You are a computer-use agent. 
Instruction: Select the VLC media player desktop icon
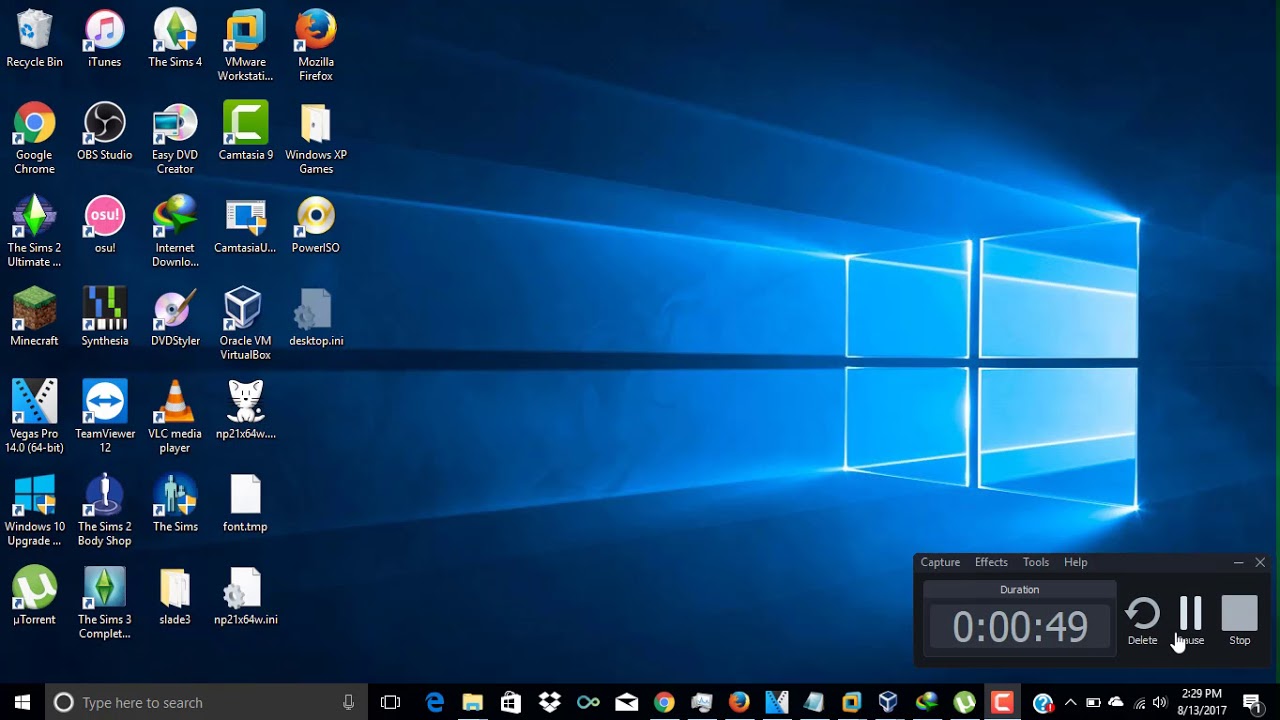click(175, 418)
